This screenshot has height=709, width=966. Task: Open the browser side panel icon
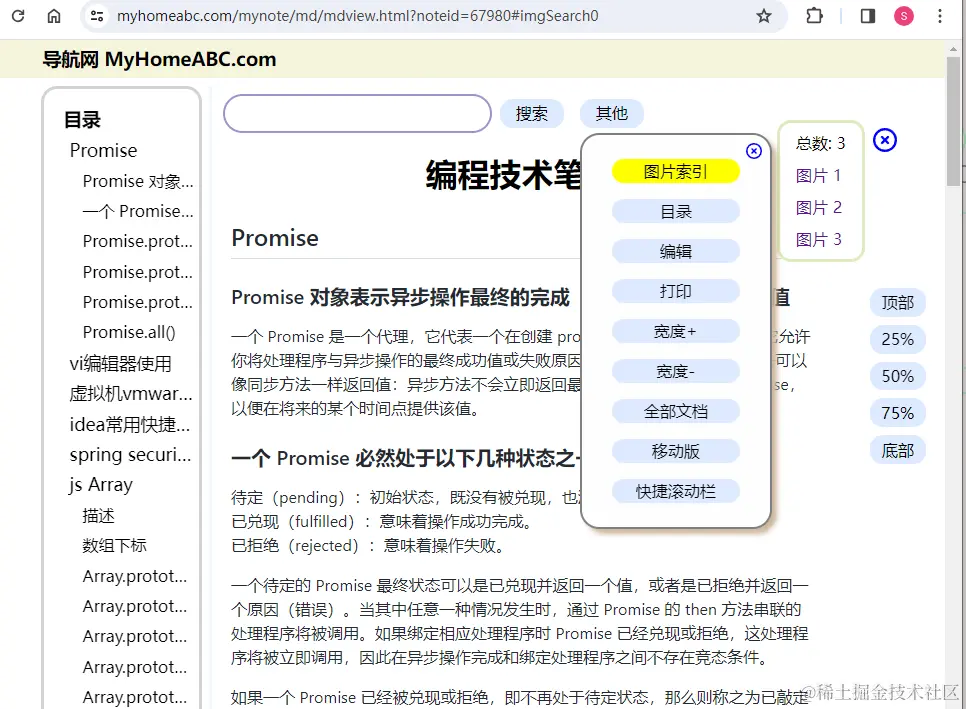866,16
